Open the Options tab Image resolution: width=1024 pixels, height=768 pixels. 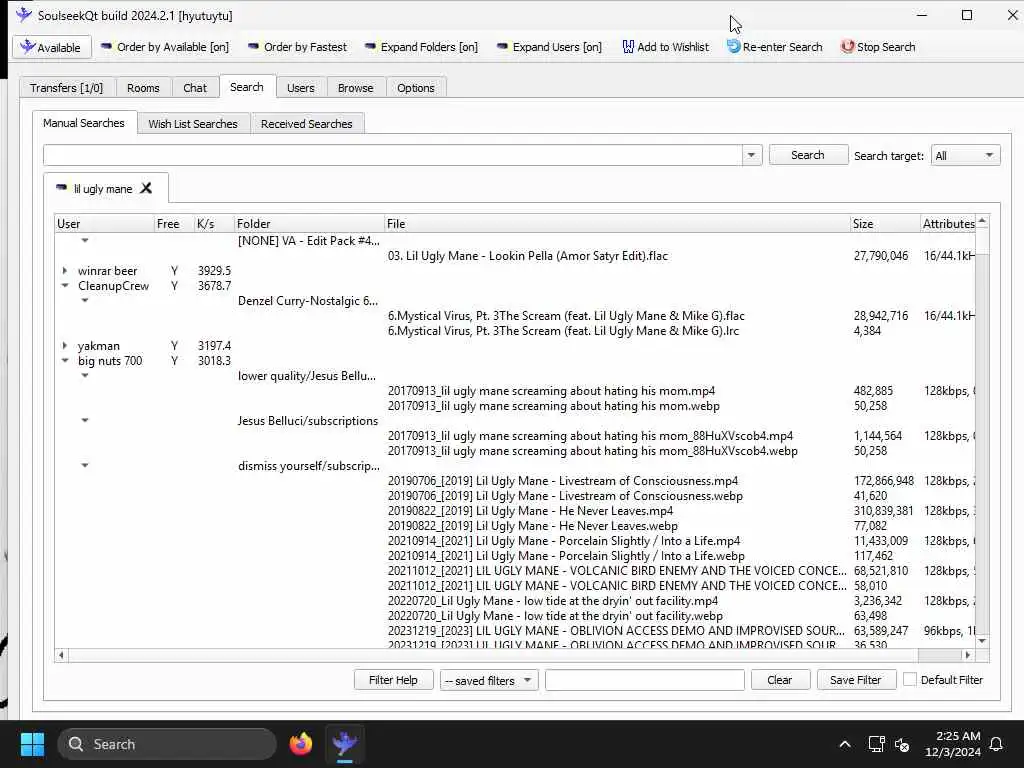[415, 88]
